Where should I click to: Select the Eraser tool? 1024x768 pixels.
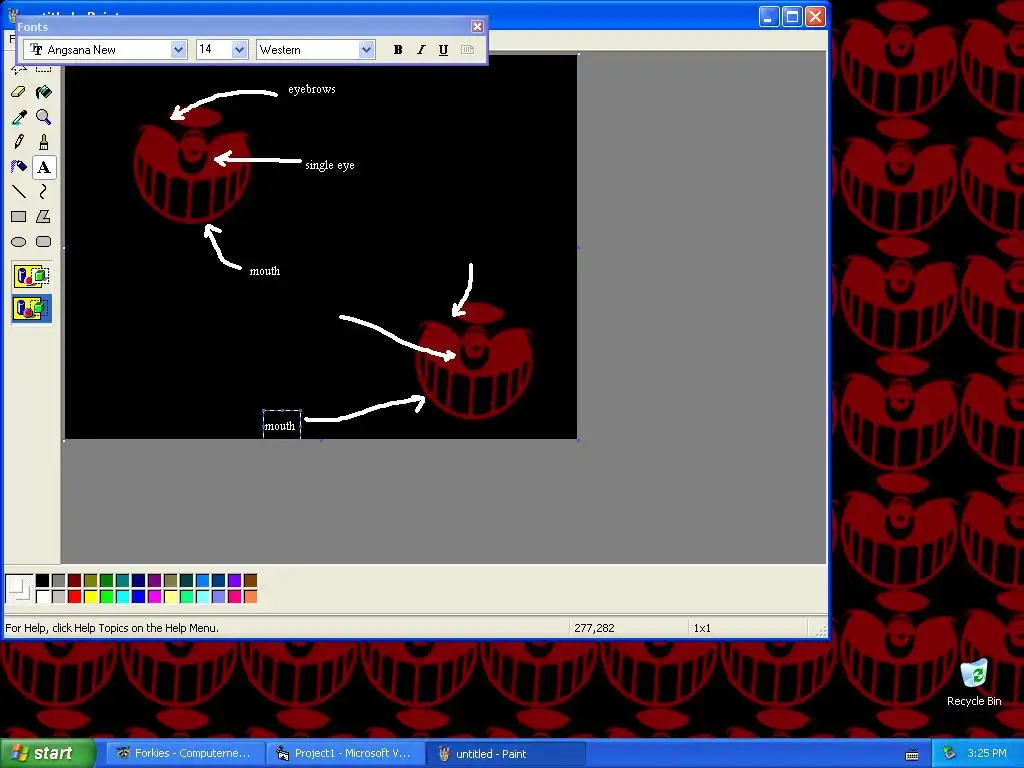19,92
